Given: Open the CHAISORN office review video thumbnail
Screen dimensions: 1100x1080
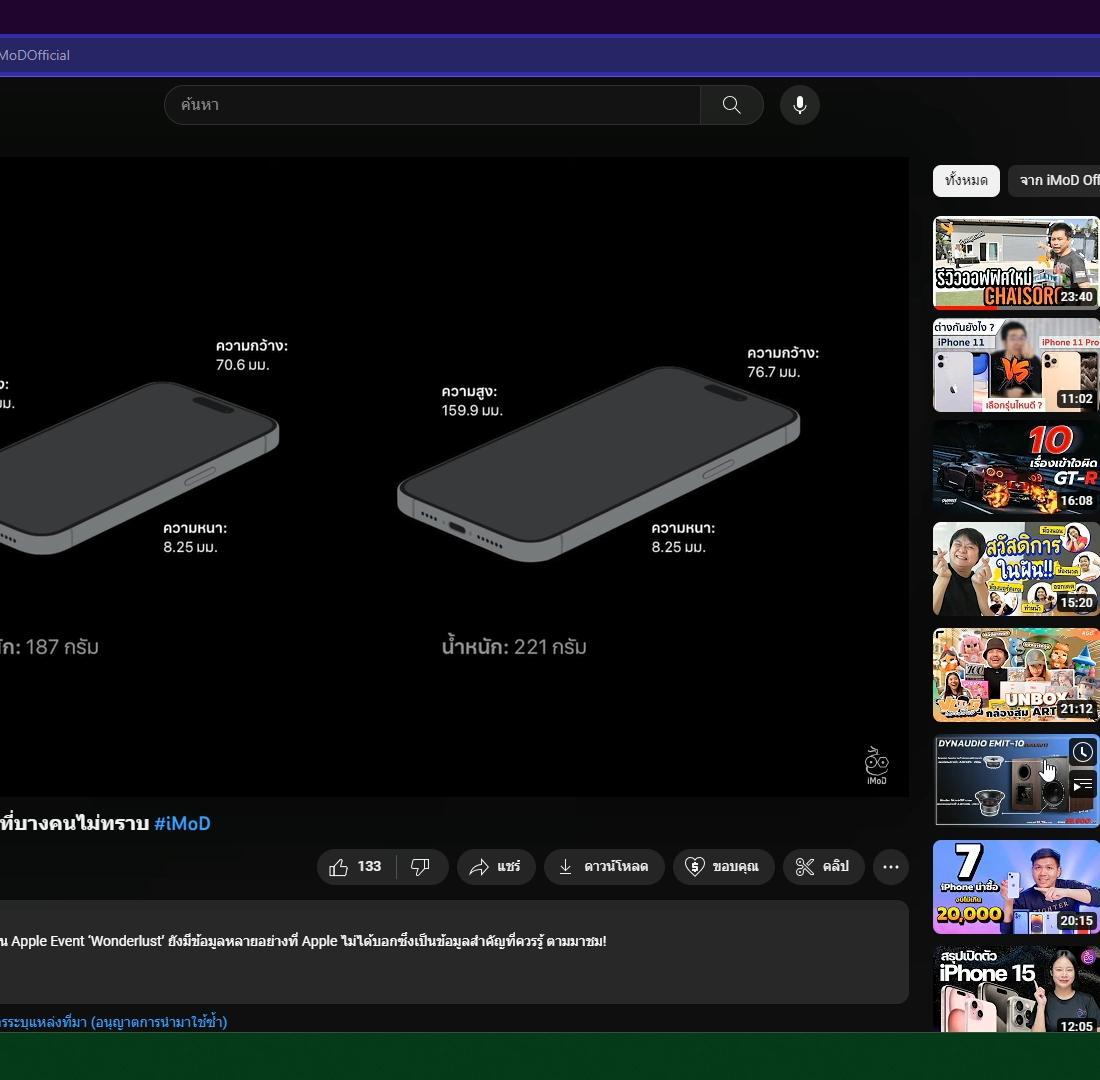Looking at the screenshot, I should point(1016,263).
